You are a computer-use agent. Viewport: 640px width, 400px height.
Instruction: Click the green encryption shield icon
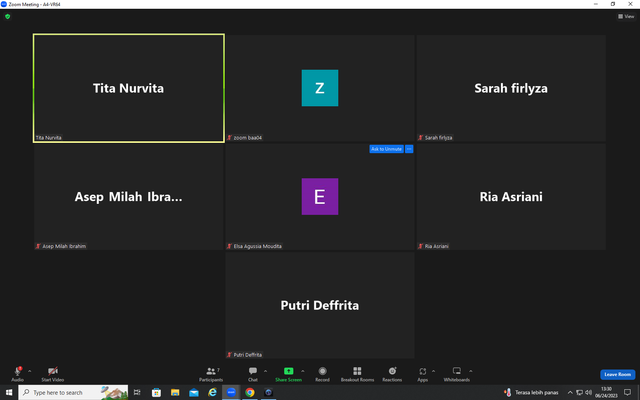point(7,17)
